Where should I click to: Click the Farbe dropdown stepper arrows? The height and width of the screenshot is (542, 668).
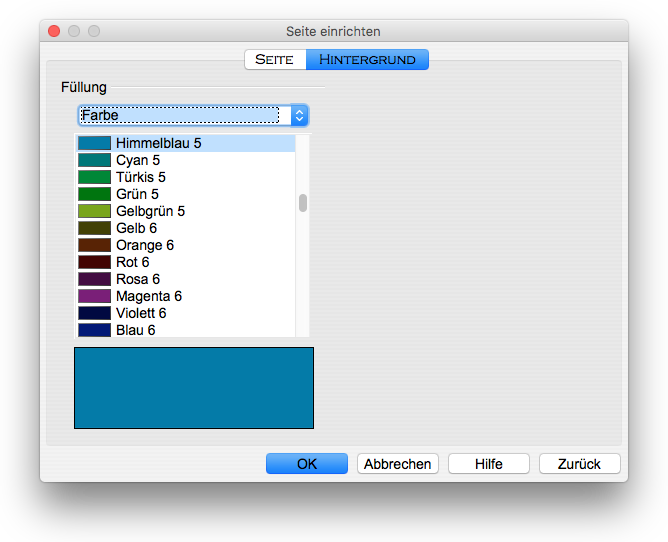pyautogui.click(x=299, y=115)
